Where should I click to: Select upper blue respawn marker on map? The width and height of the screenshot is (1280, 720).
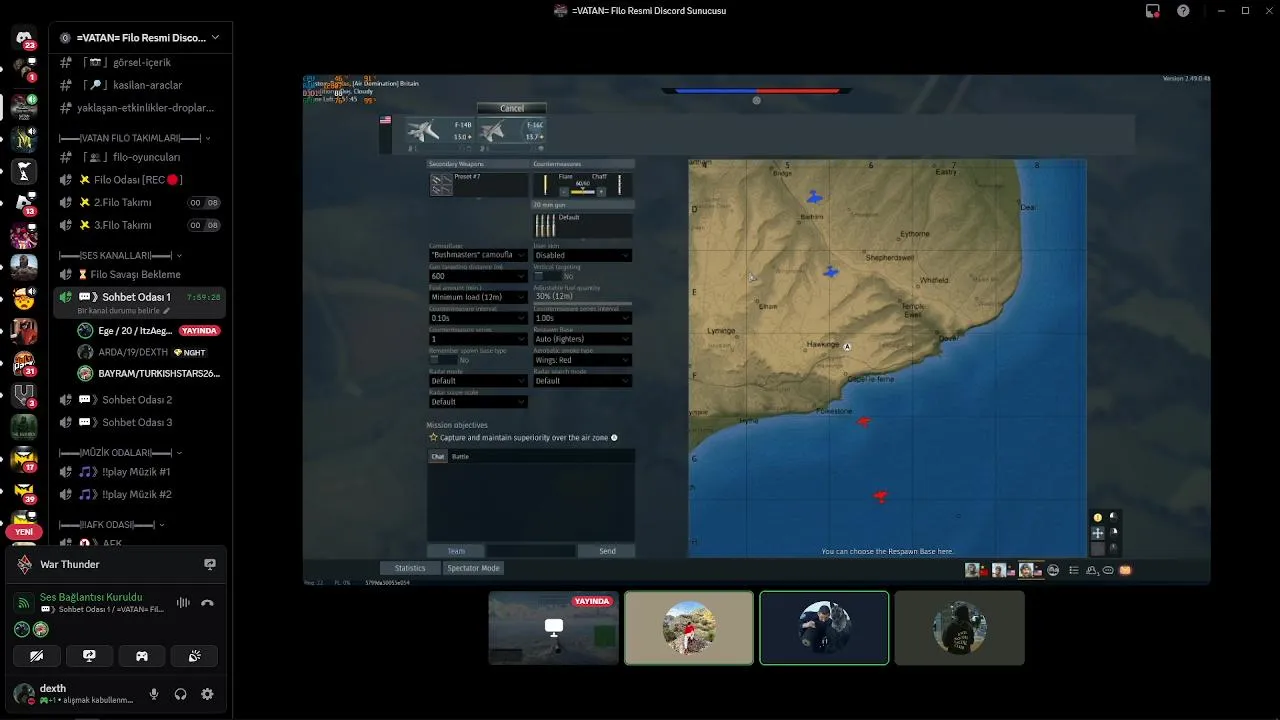pos(814,198)
